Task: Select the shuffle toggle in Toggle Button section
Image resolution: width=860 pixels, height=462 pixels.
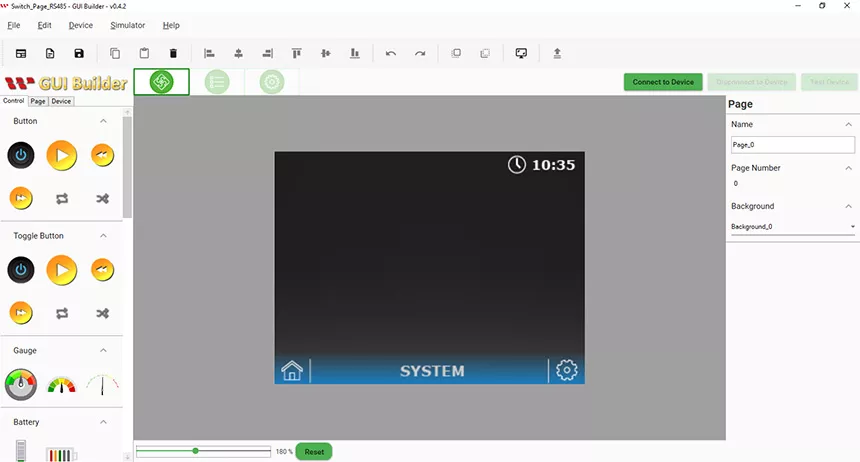Action: (102, 313)
